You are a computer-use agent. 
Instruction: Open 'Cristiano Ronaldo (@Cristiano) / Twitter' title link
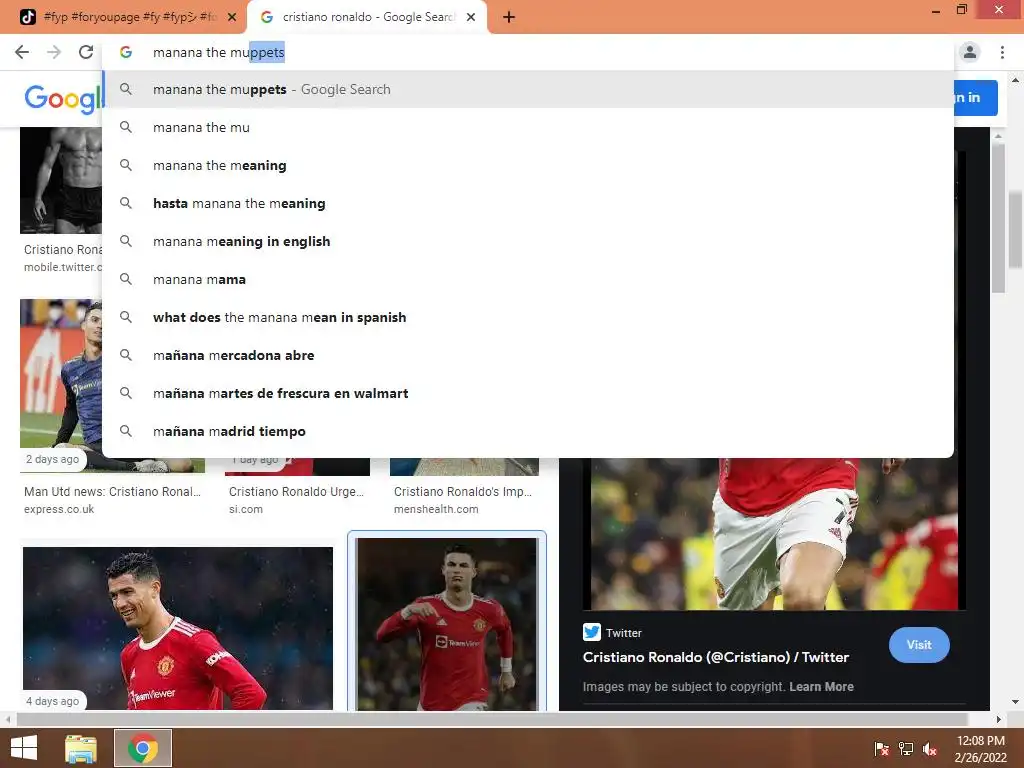[x=716, y=657]
